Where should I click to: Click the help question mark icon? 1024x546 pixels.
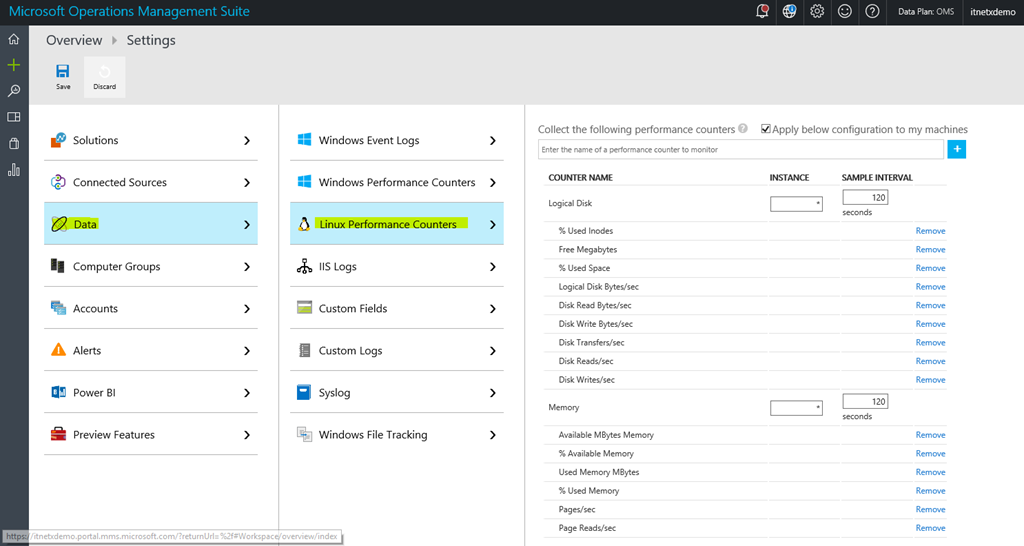click(872, 12)
